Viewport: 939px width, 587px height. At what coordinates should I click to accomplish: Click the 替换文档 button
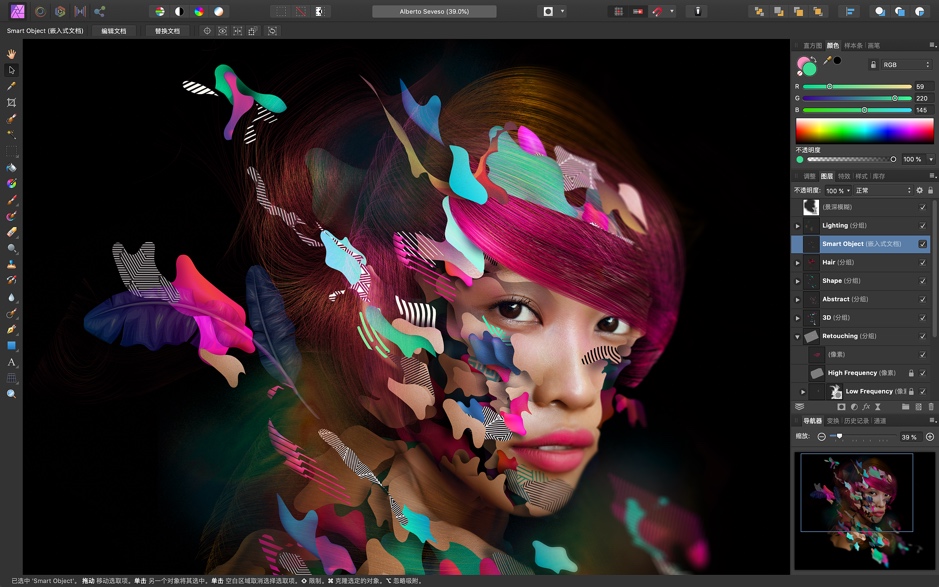(169, 31)
